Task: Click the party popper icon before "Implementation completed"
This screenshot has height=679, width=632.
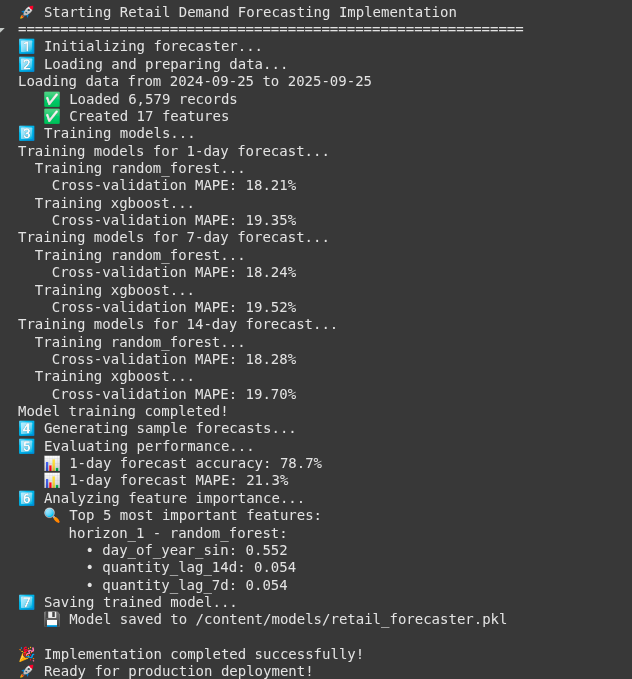Action: 26,654
